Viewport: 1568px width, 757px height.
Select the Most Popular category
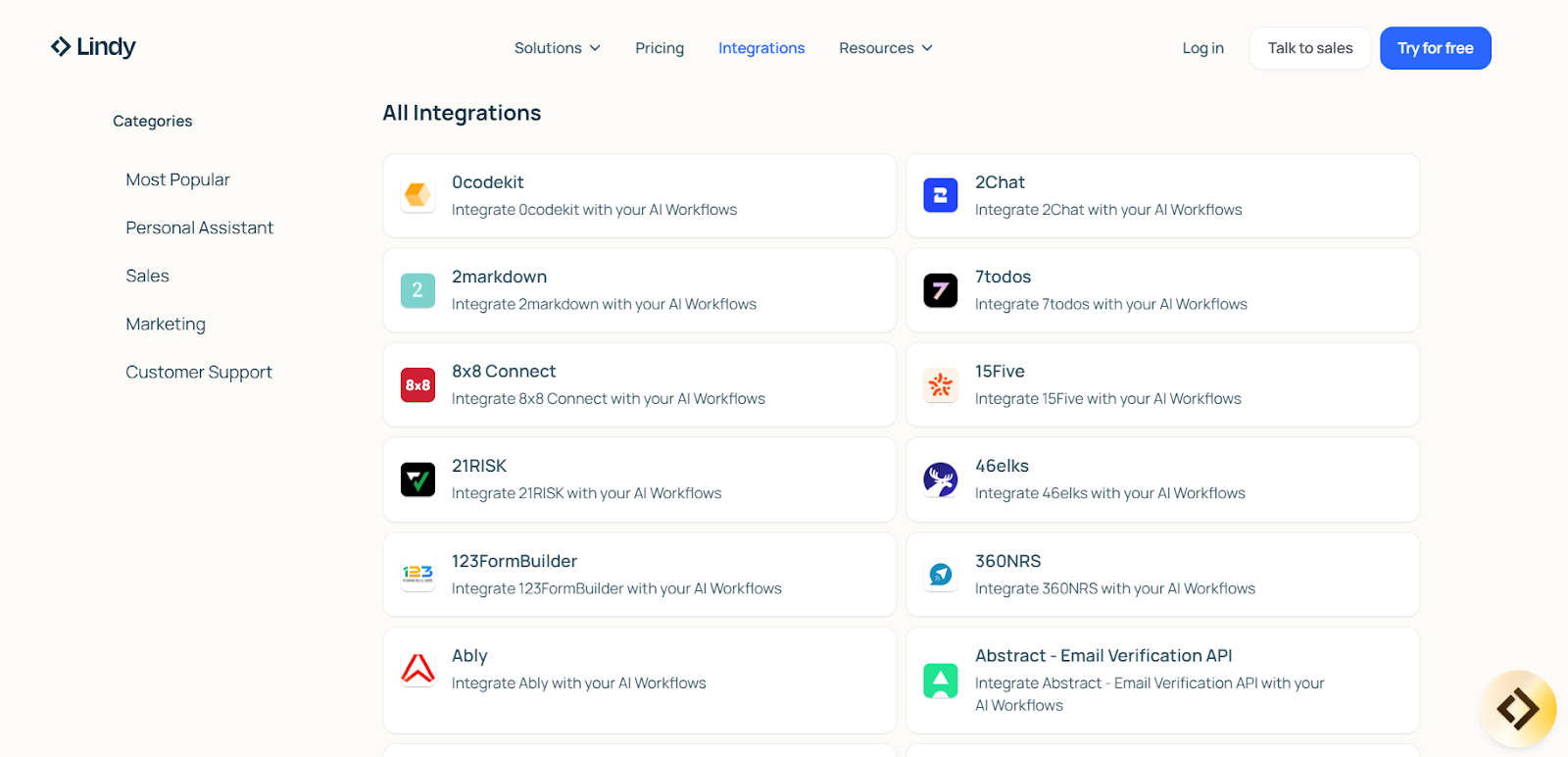(177, 179)
